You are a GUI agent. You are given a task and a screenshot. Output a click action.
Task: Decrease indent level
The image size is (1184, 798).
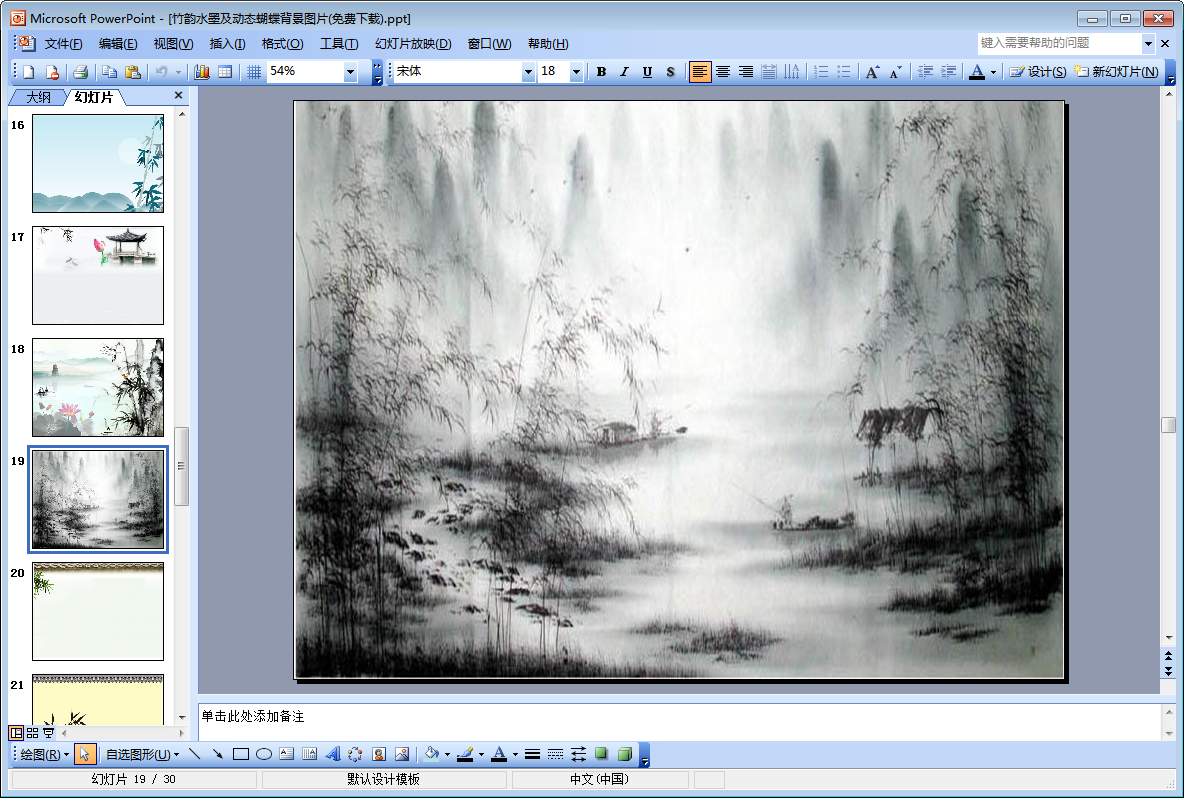tap(925, 72)
